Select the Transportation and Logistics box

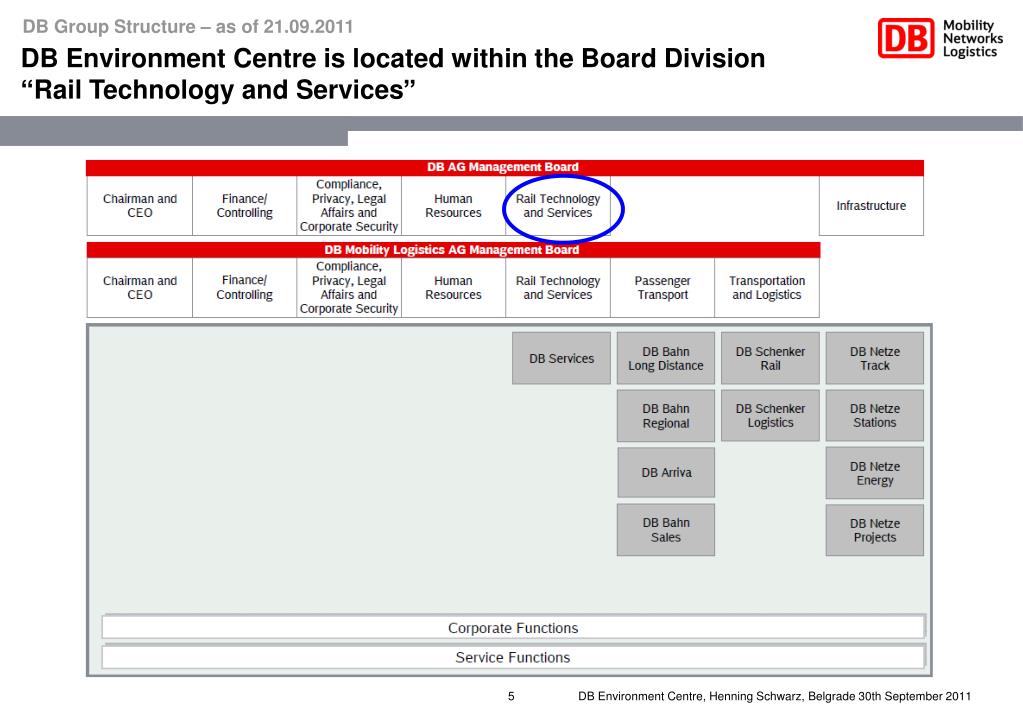pyautogui.click(x=767, y=288)
